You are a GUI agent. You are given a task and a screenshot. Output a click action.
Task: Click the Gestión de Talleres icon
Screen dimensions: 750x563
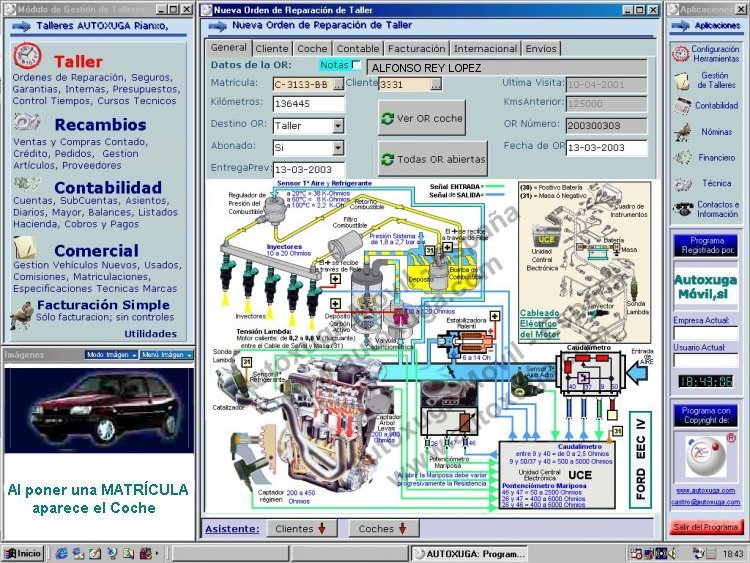(682, 81)
